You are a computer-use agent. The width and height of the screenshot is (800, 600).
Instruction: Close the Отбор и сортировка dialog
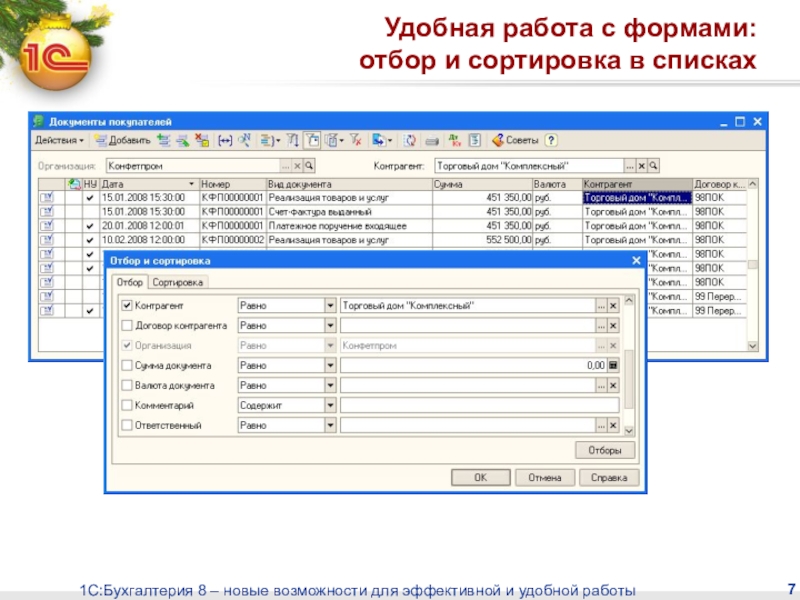636,261
